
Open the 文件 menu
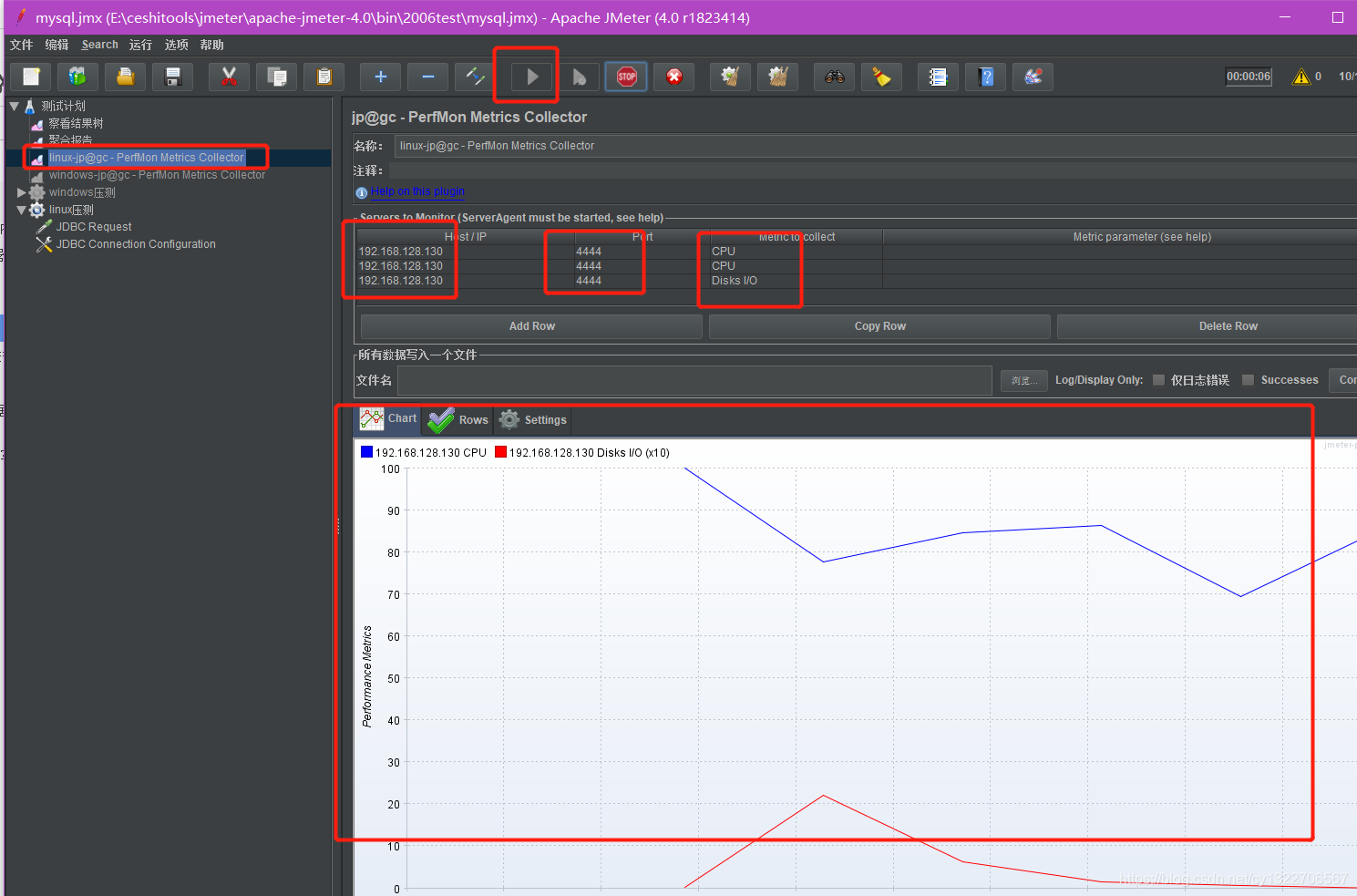click(x=22, y=45)
